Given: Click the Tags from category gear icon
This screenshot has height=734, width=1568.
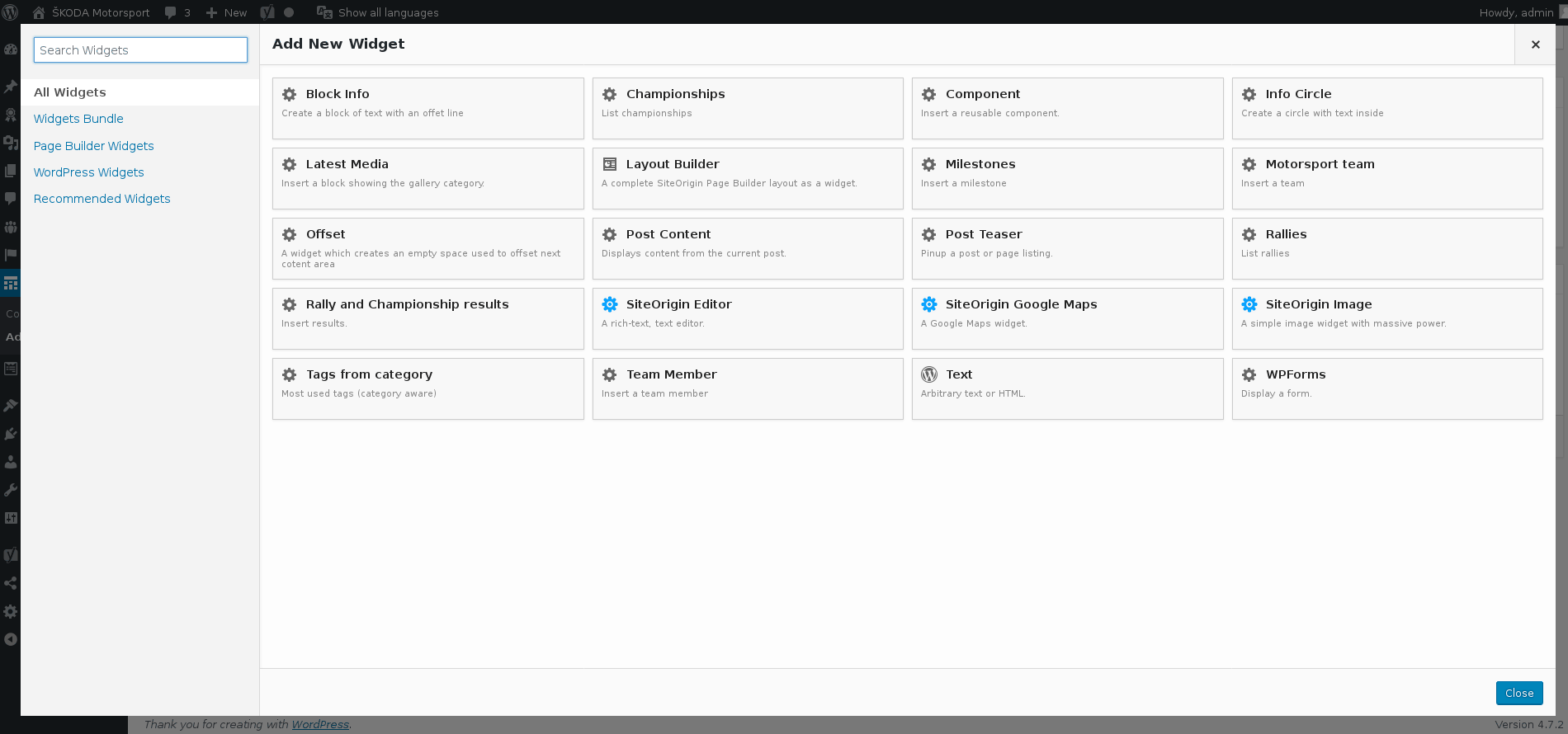Looking at the screenshot, I should [290, 374].
